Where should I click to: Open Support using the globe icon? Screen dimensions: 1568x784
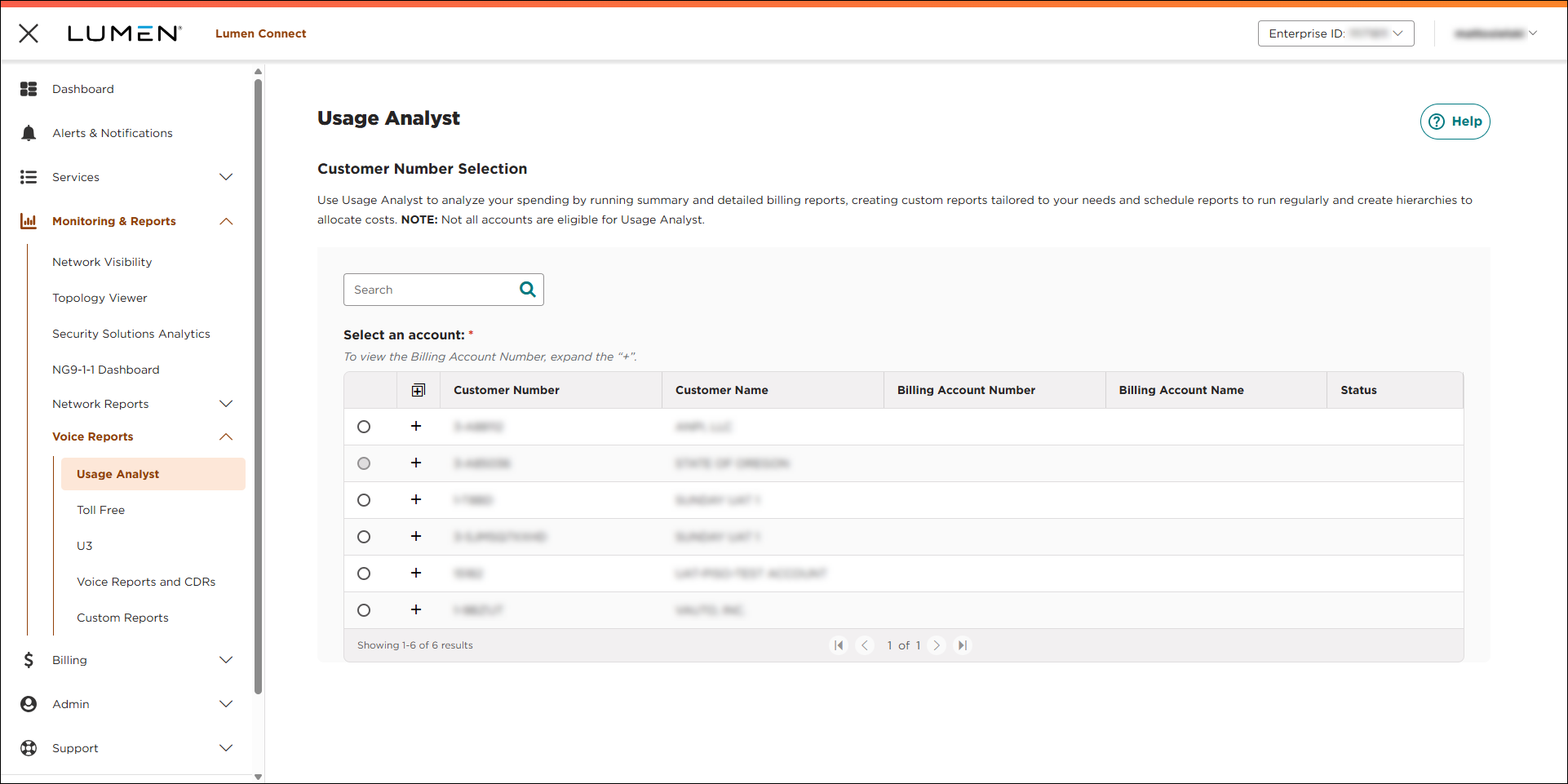pos(29,748)
